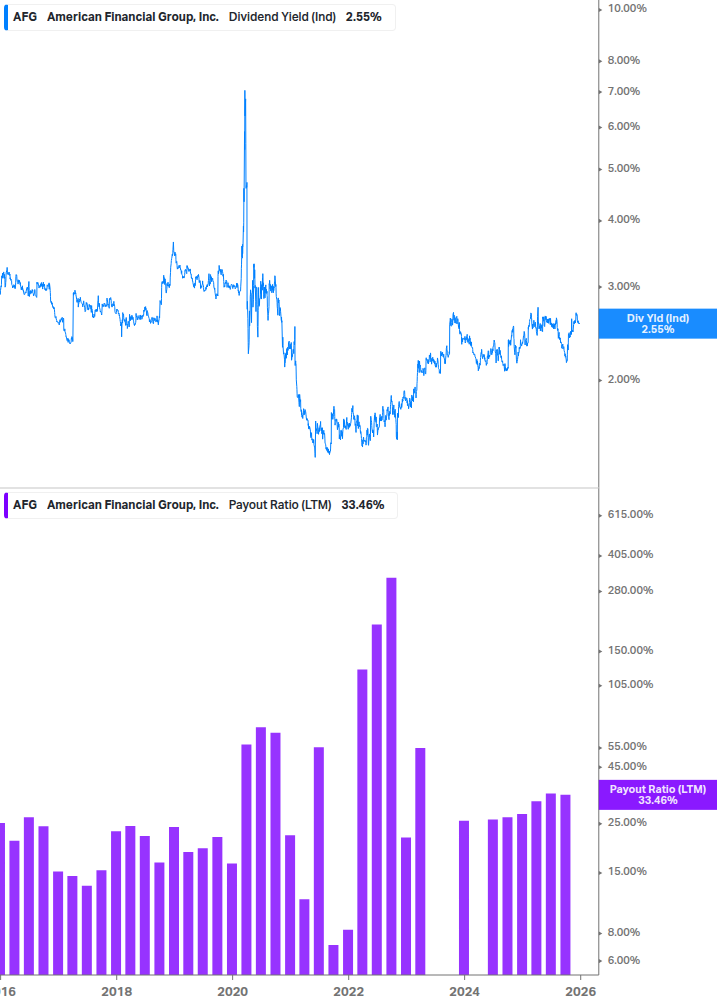Click the shortest payout bar just before 2022
The height and width of the screenshot is (1005, 717).
pos(333,959)
